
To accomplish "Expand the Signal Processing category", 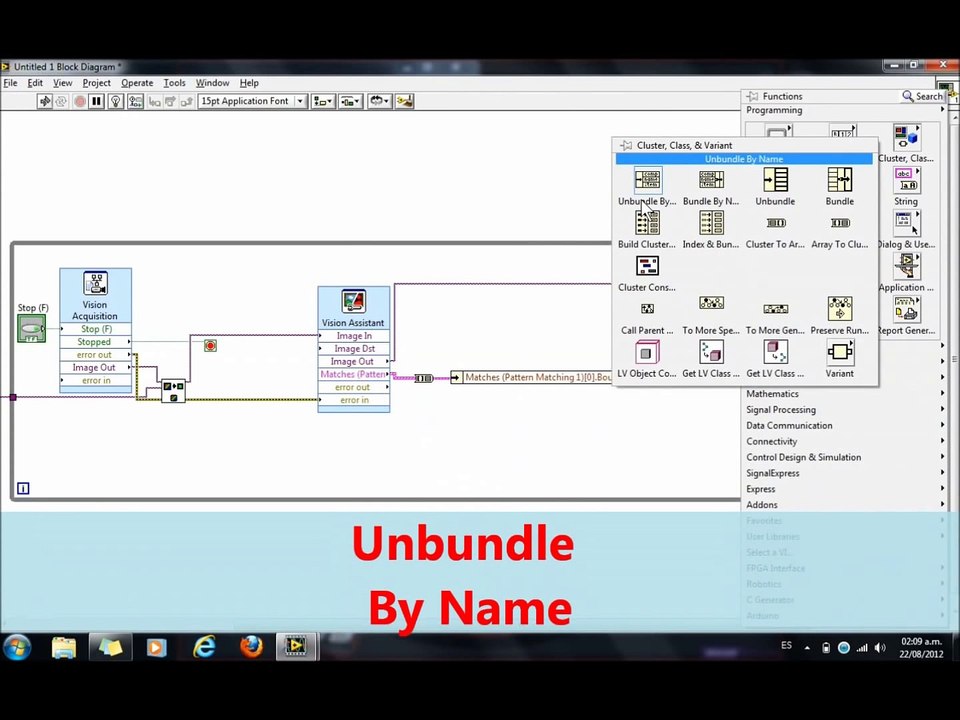I will (845, 410).
